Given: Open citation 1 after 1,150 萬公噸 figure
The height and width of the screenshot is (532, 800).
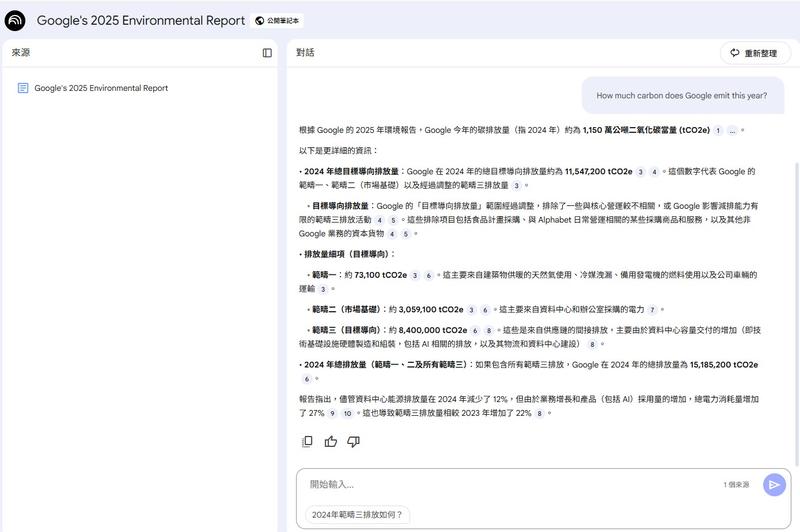Looking at the screenshot, I should [718, 130].
